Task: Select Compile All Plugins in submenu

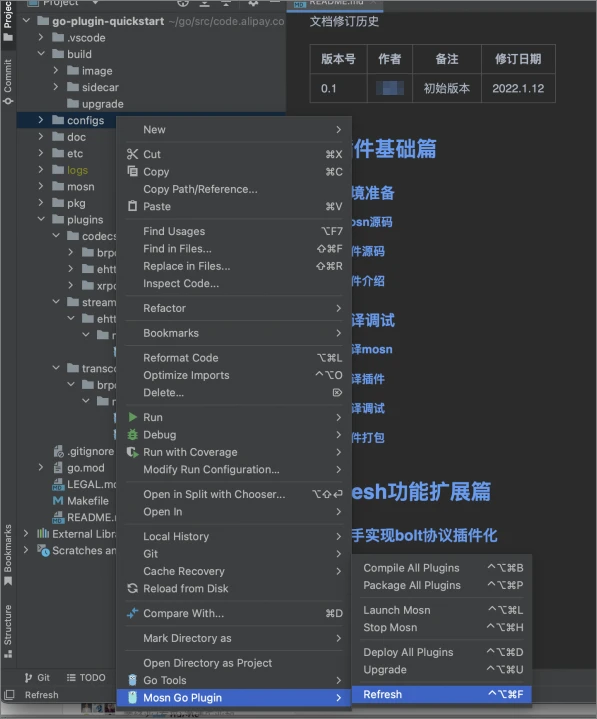Action: click(x=442, y=568)
